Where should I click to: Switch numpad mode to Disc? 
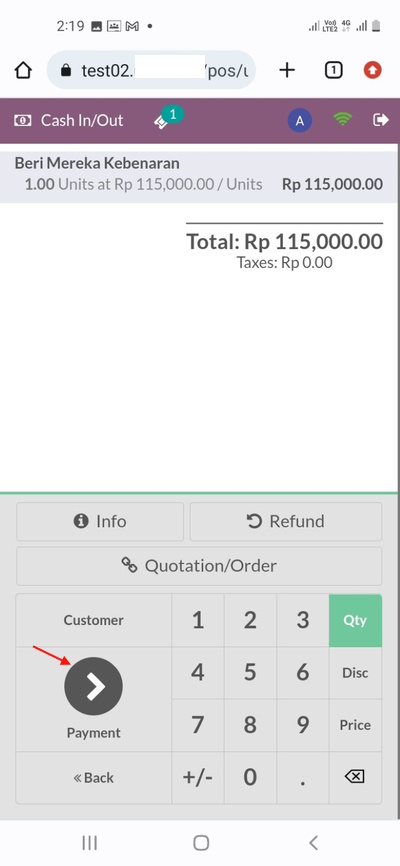pyautogui.click(x=355, y=673)
